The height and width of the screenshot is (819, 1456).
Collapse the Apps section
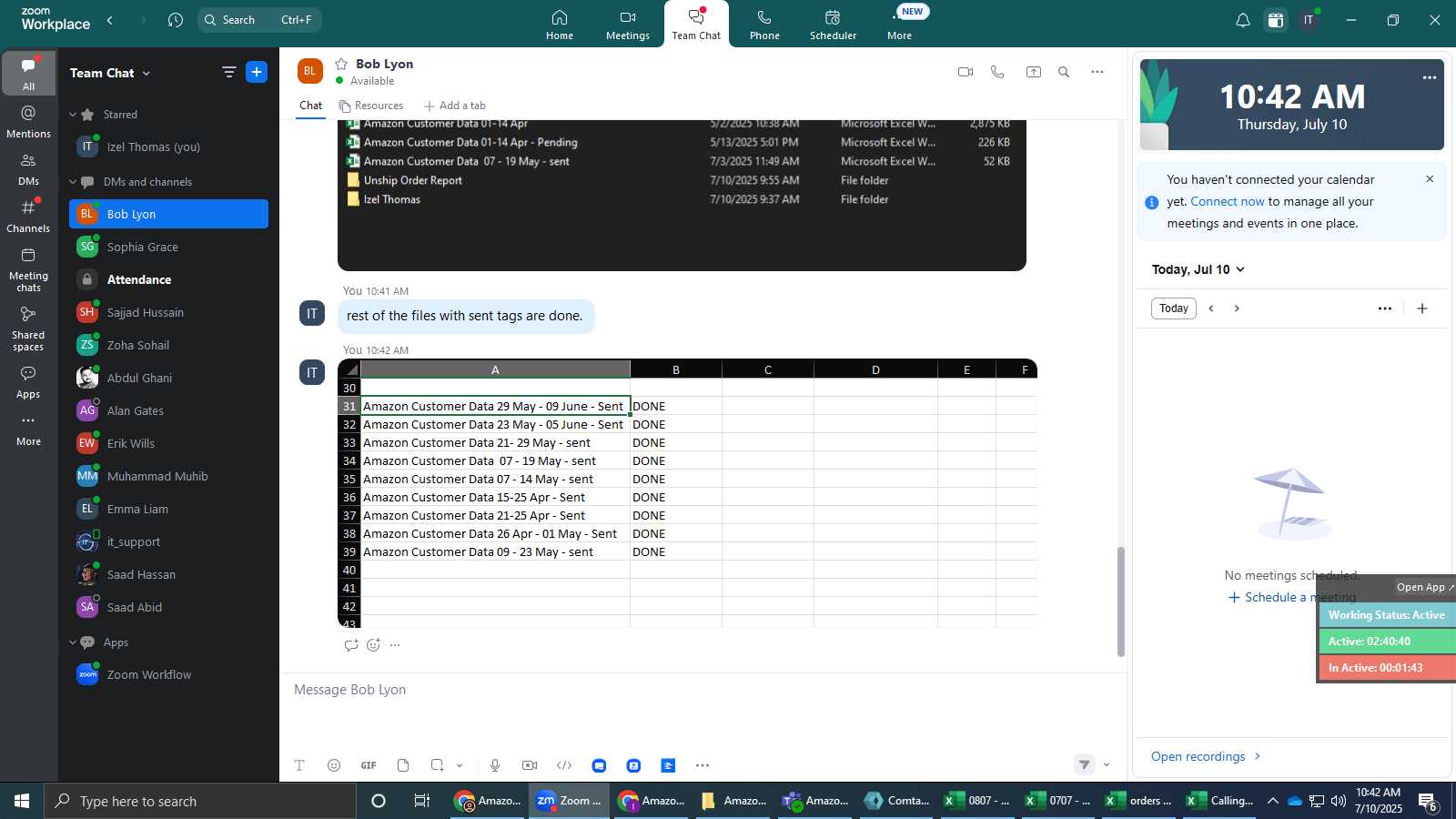(x=73, y=642)
